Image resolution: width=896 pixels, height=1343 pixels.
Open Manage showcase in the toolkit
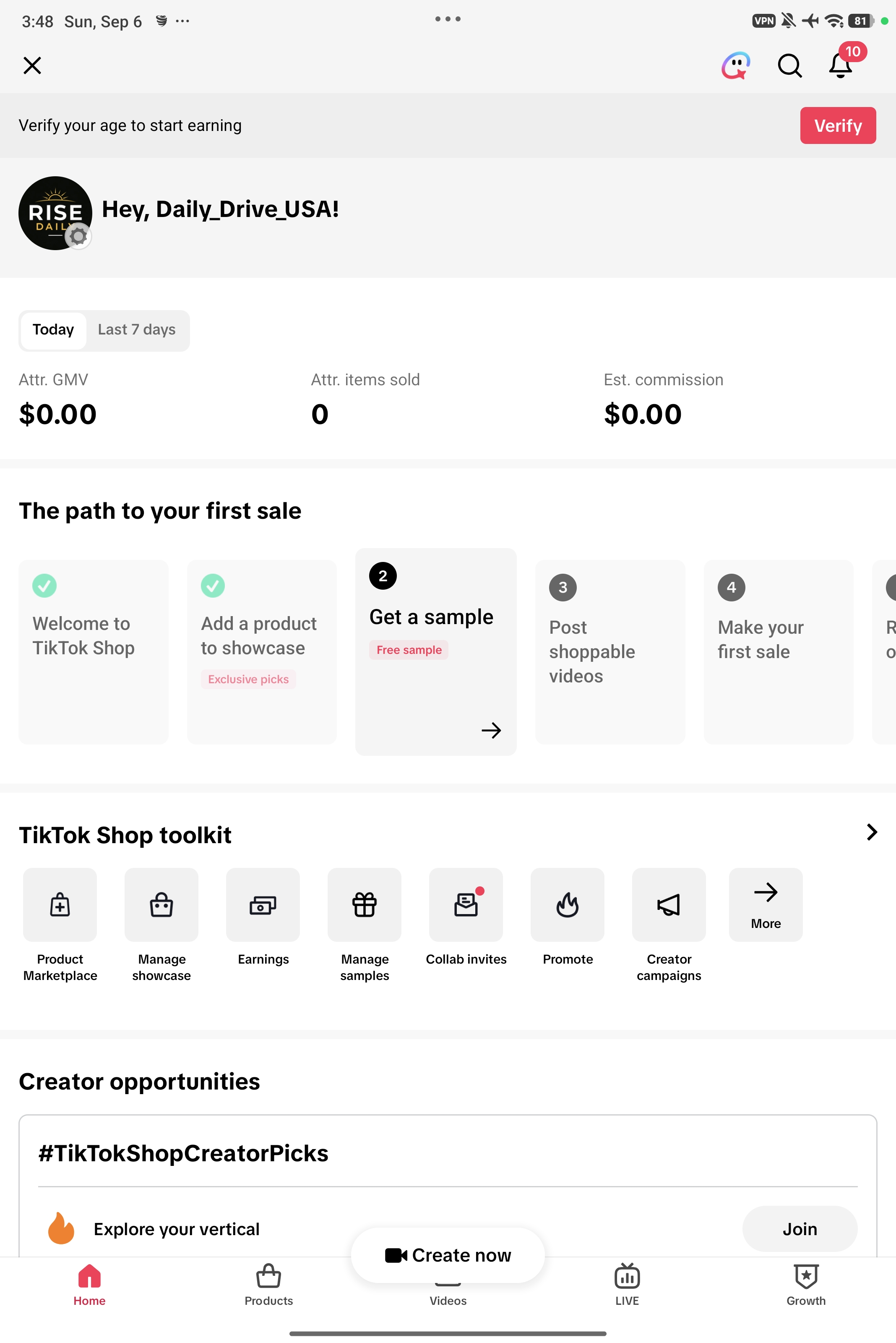[162, 904]
